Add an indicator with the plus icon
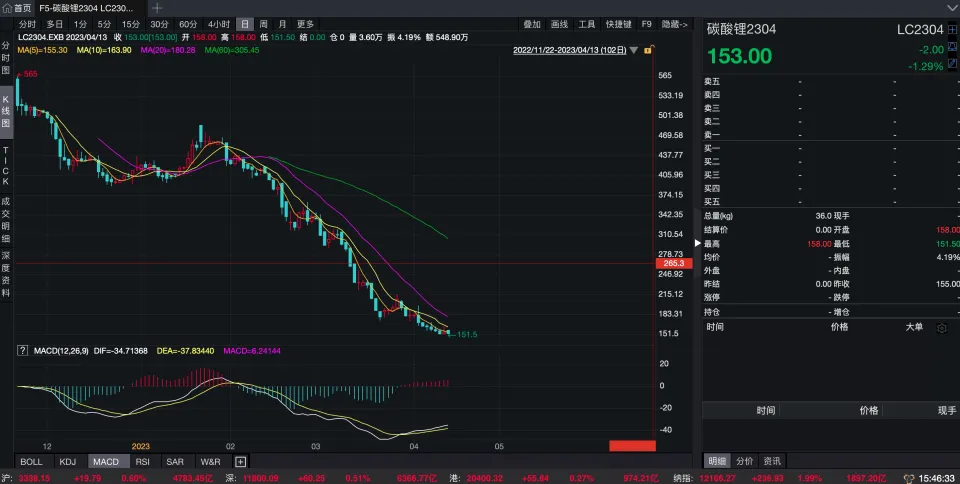Viewport: 960px width, 484px height. click(240, 461)
